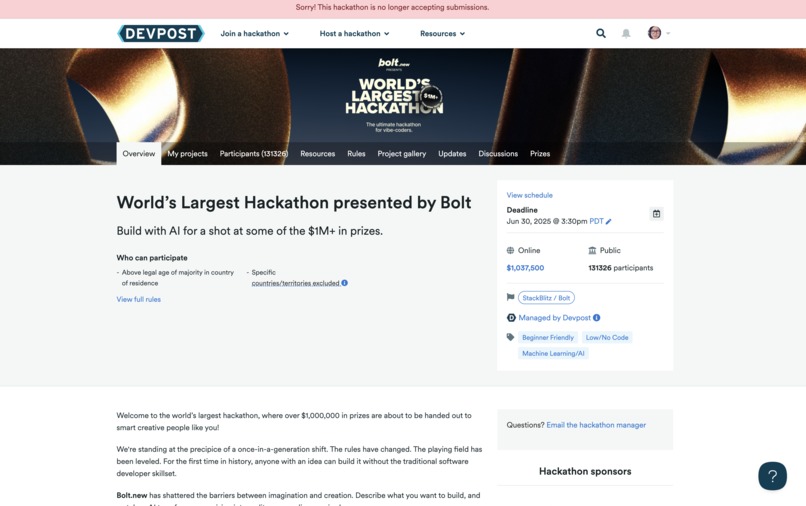Open the Prizes tab
The image size is (806, 506).
(540, 153)
